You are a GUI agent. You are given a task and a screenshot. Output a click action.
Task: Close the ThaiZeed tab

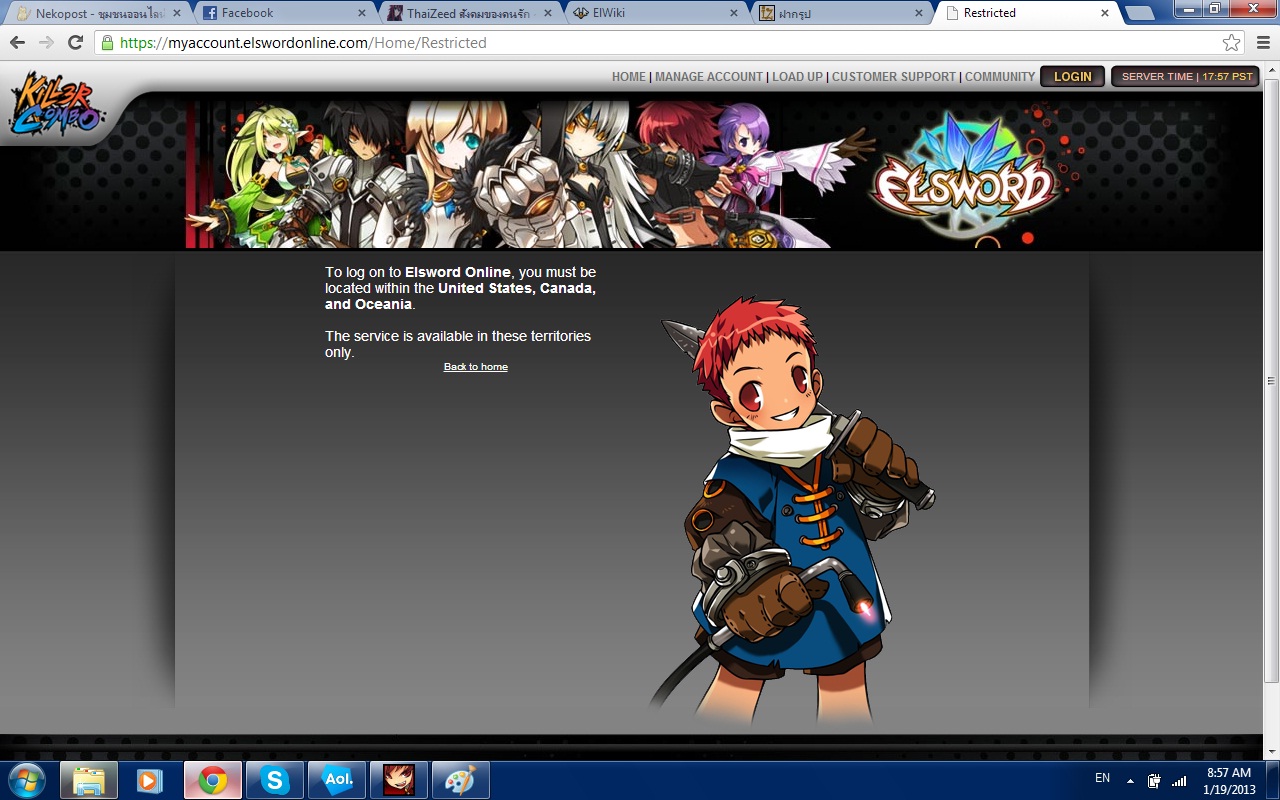[548, 13]
